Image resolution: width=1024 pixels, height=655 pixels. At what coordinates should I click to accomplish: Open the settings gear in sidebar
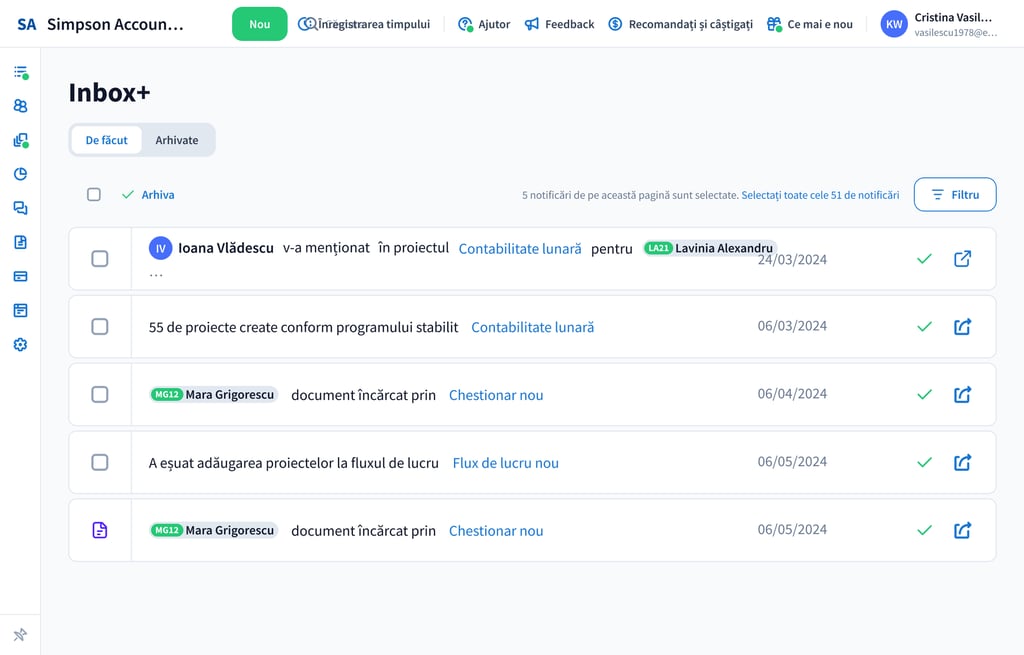click(20, 345)
